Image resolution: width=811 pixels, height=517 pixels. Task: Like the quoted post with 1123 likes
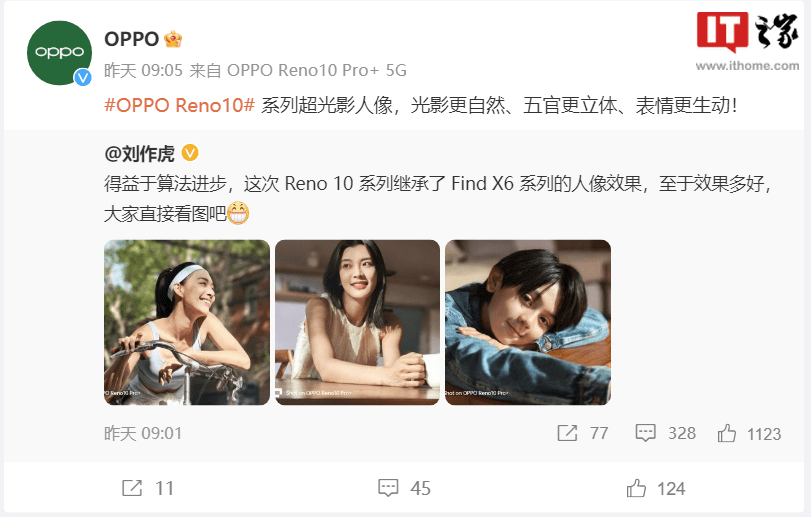(727, 433)
